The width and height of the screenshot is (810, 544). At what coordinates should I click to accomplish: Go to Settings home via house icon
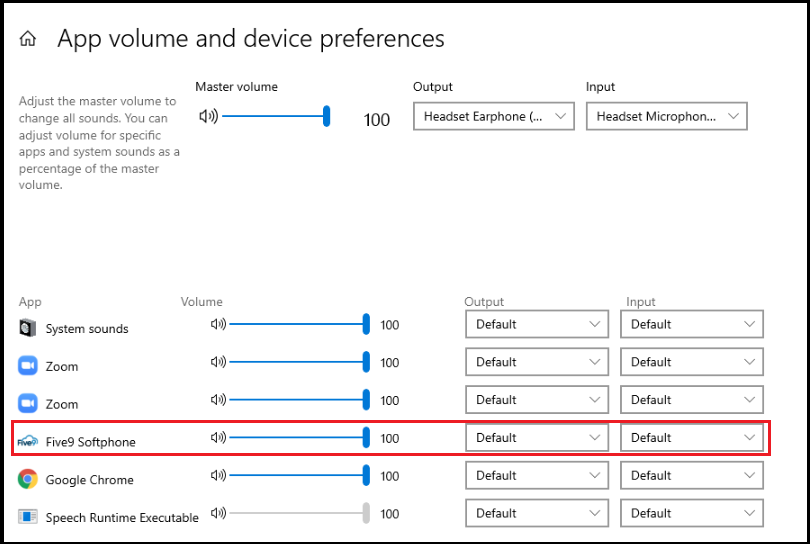[x=28, y=39]
